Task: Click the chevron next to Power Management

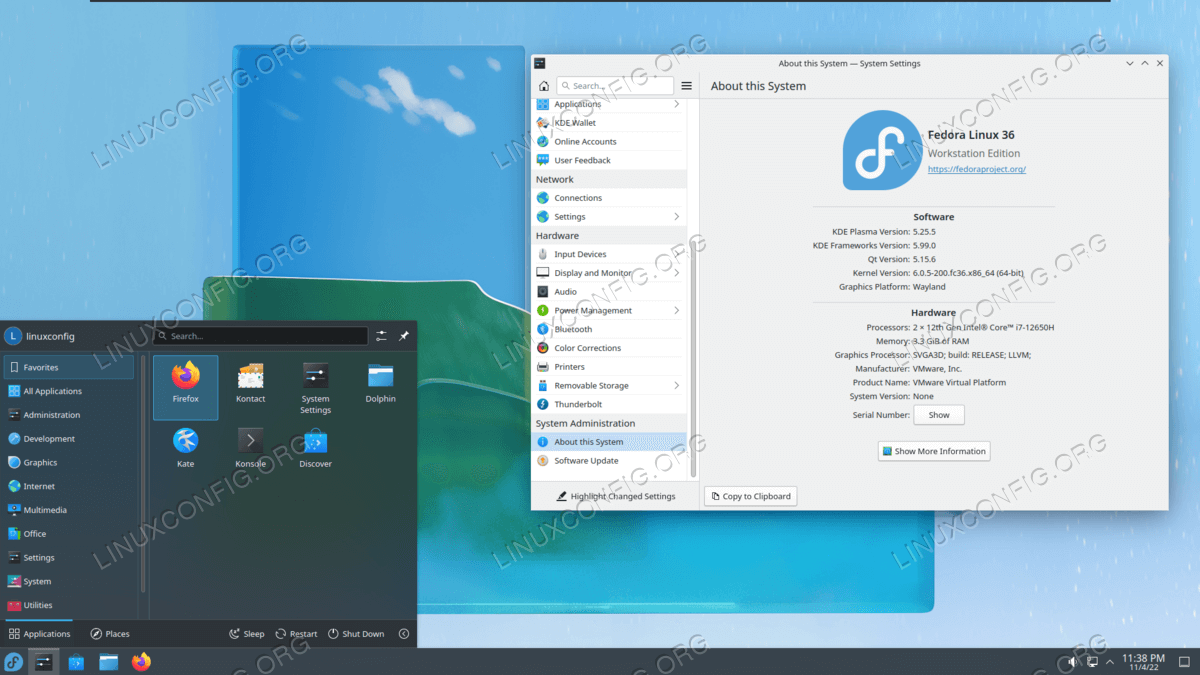Action: click(x=676, y=311)
